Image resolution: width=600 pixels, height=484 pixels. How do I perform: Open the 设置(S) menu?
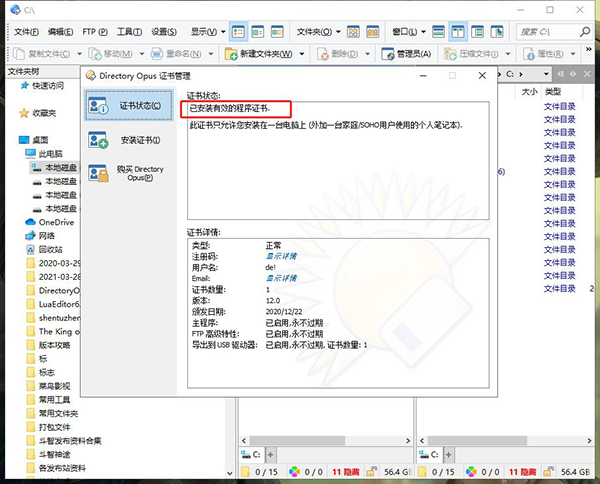click(164, 32)
